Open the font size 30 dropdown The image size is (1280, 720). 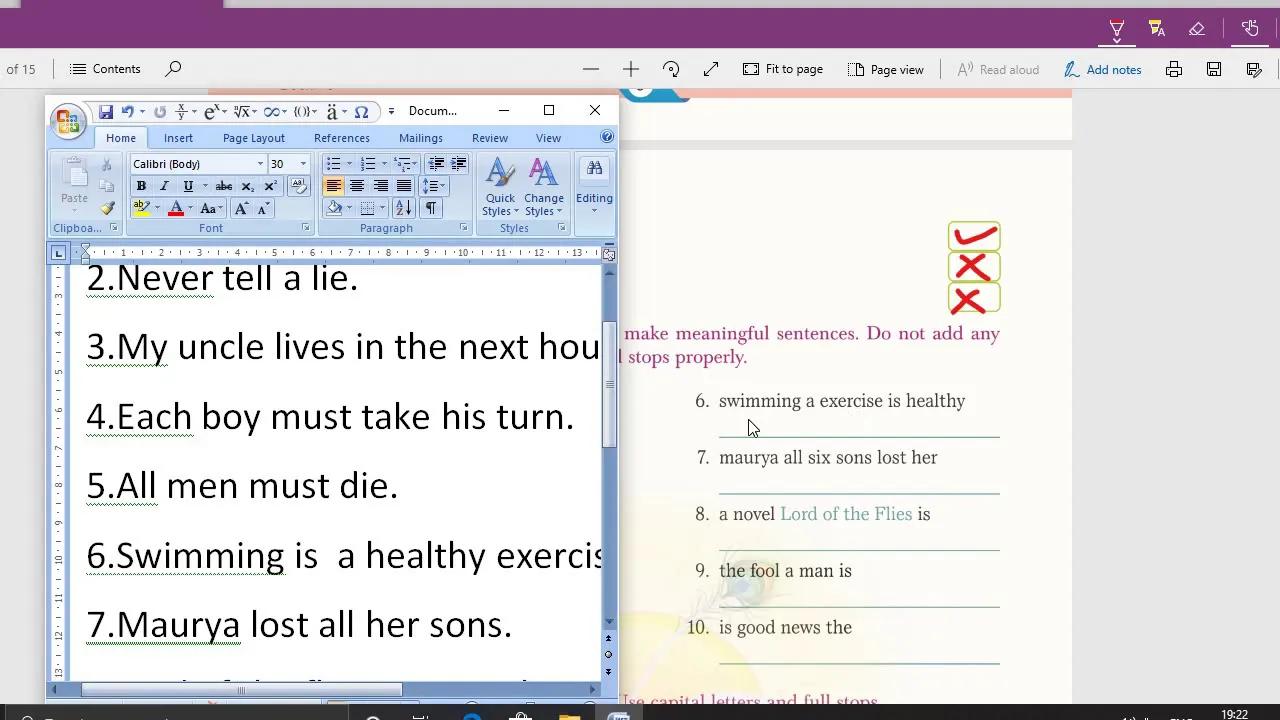coord(303,164)
